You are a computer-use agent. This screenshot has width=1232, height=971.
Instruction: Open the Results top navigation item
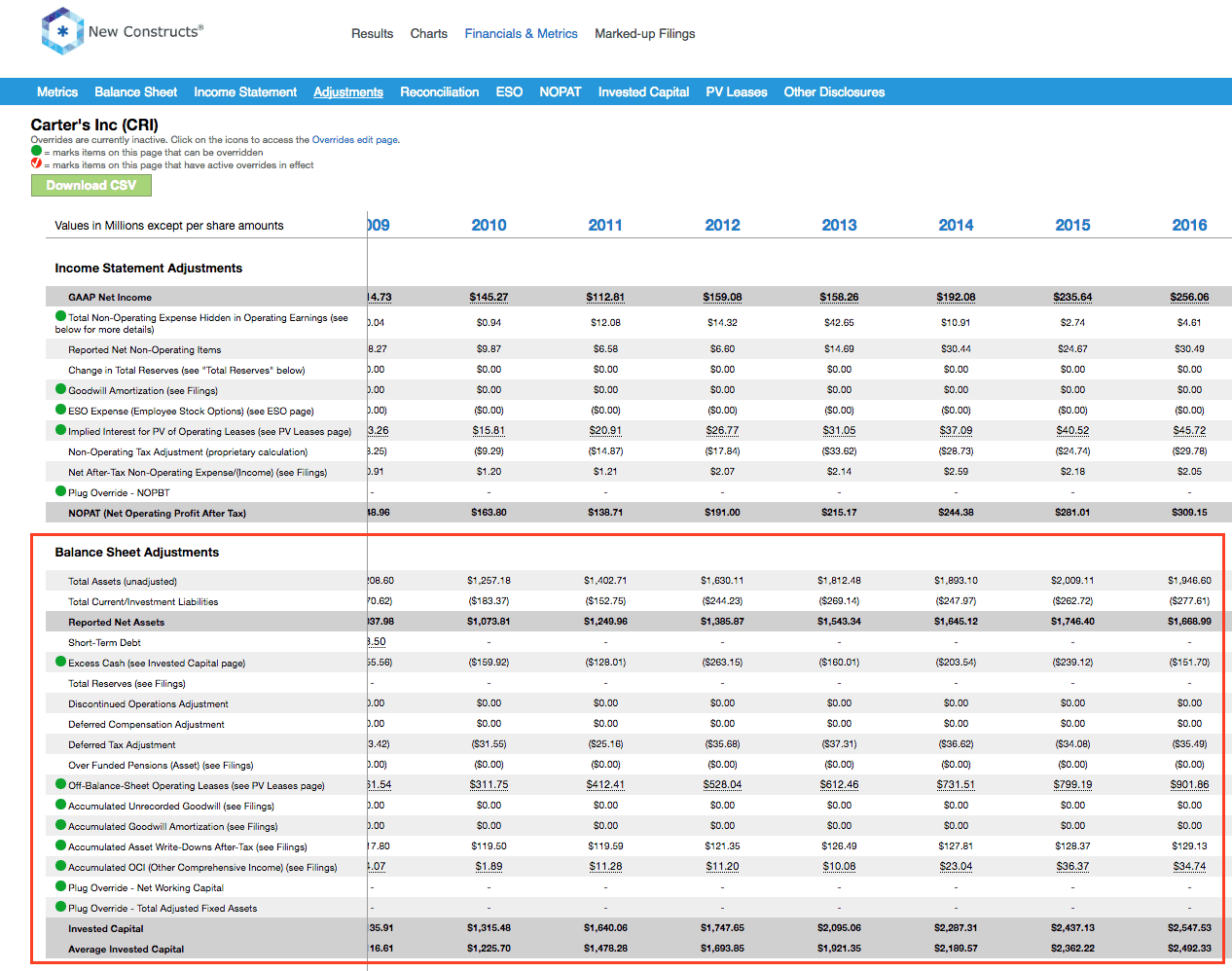coord(372,33)
